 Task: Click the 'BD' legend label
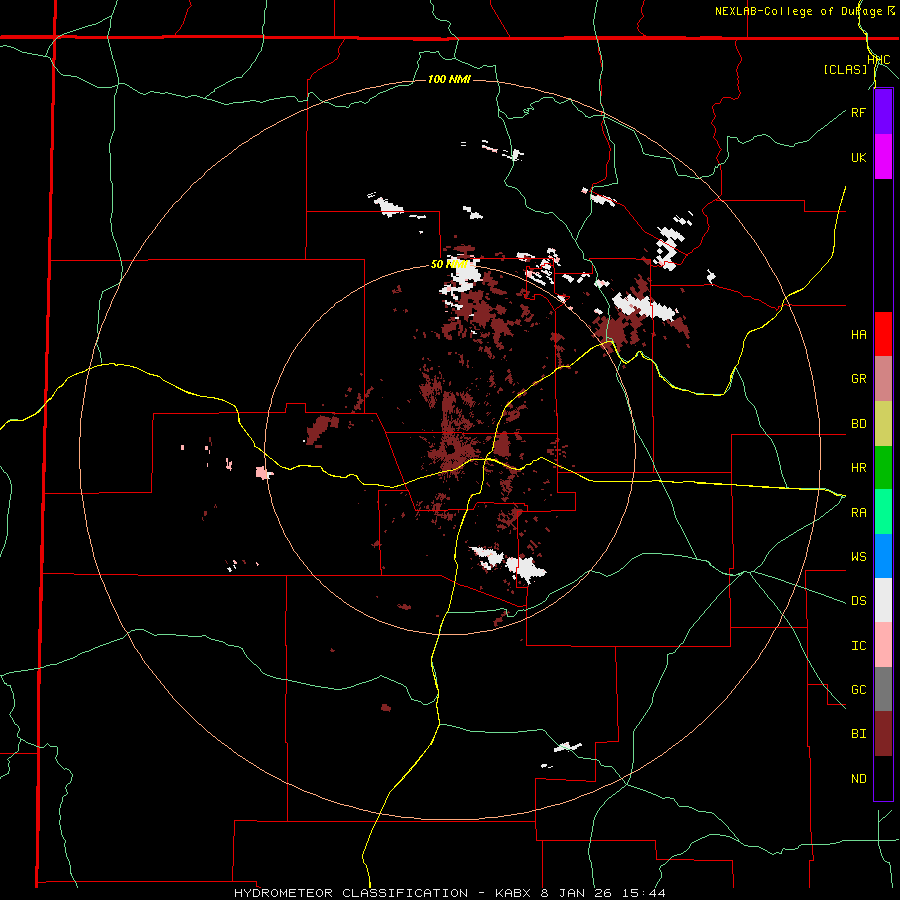point(858,424)
